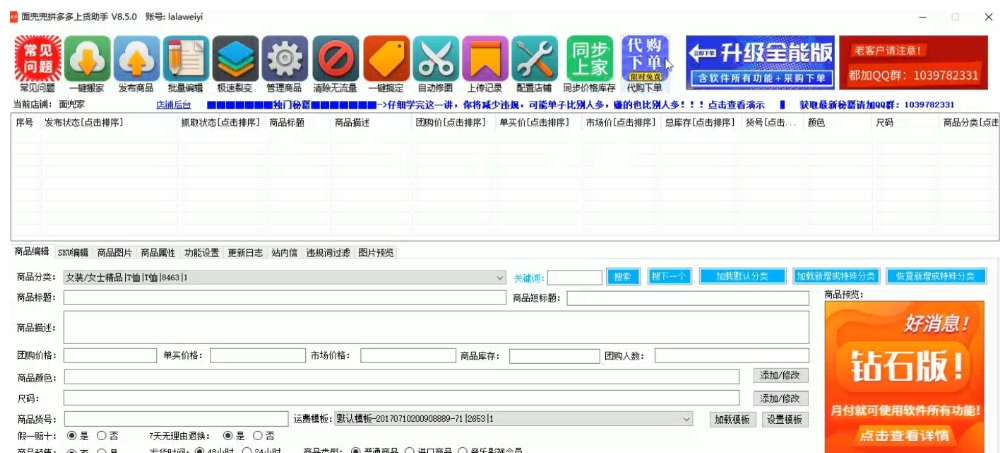Viewport: 1005px width, 453px height.
Task: Click the 恢复新增或特殊分类 button
Action: (936, 276)
